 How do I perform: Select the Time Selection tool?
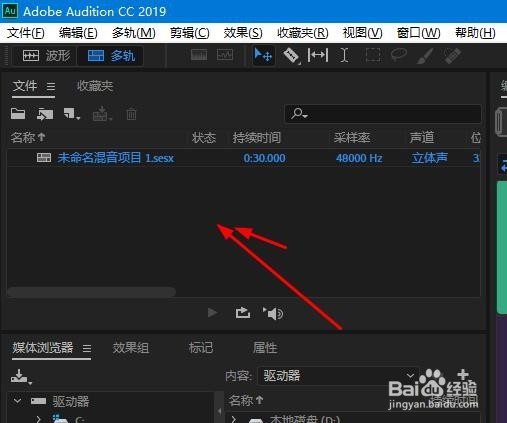345,55
